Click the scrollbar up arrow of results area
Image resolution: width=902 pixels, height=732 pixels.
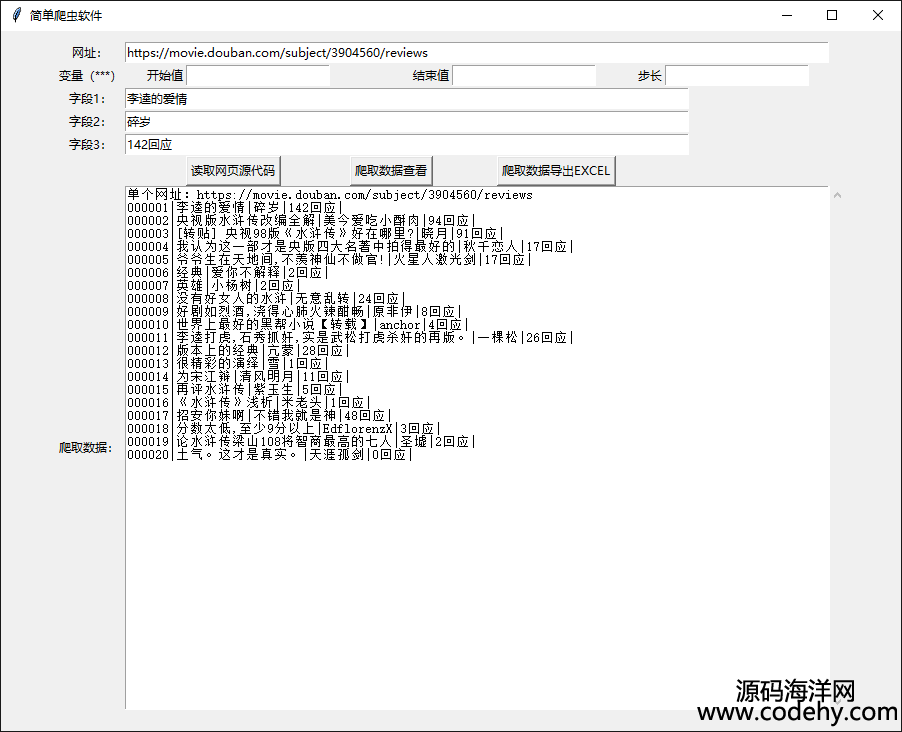click(x=837, y=195)
